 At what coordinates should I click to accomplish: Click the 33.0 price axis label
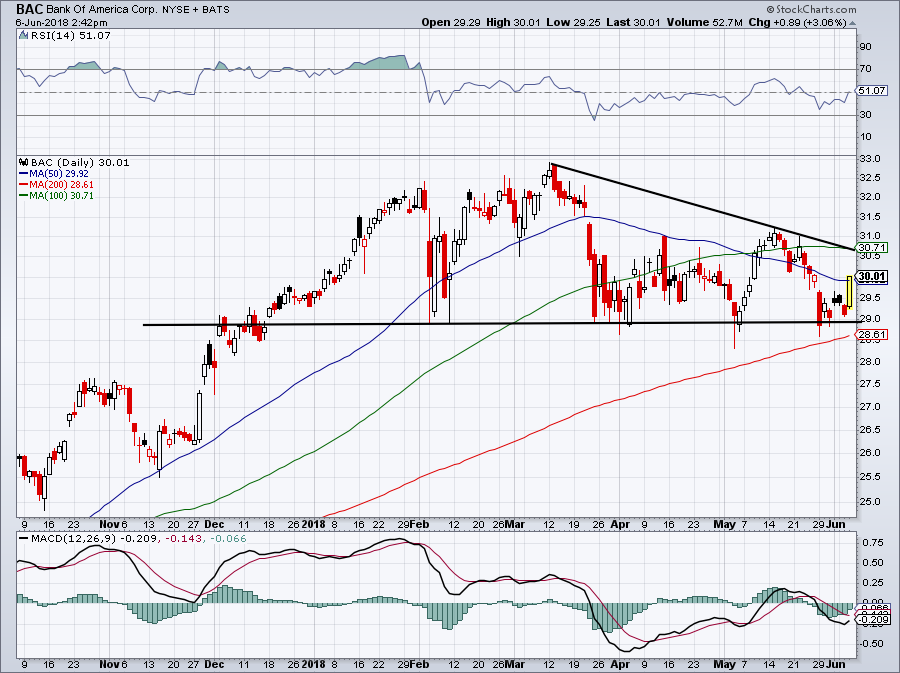pyautogui.click(x=870, y=159)
